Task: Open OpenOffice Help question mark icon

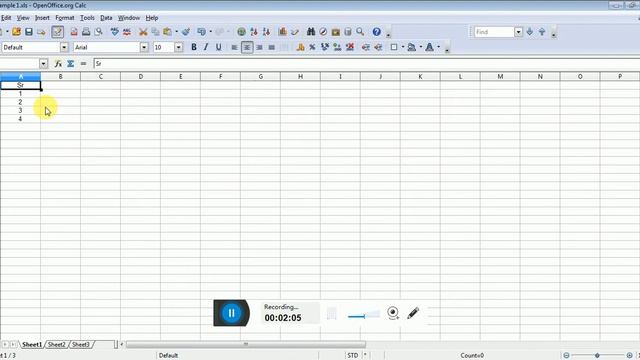Action: click(376, 32)
